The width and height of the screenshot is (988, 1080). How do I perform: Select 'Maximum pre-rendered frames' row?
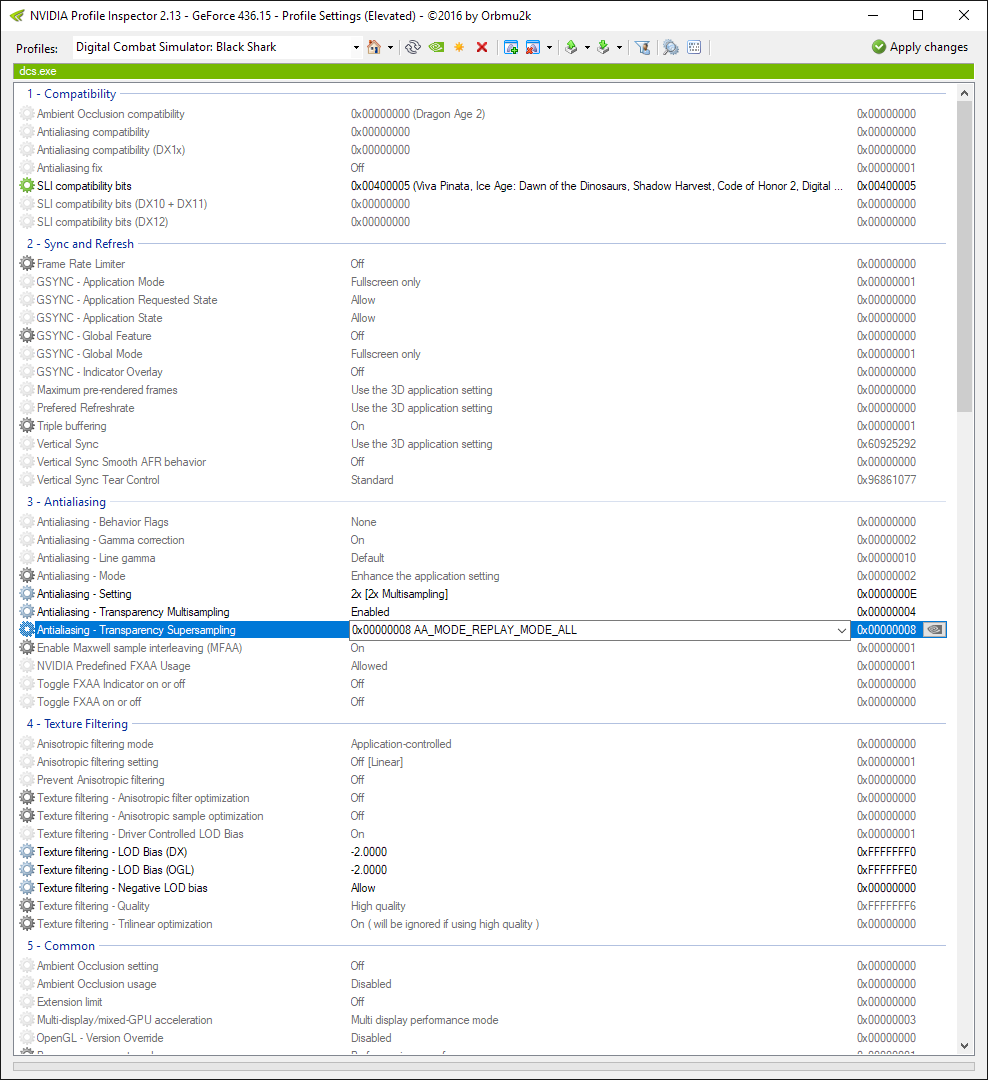(x=482, y=390)
